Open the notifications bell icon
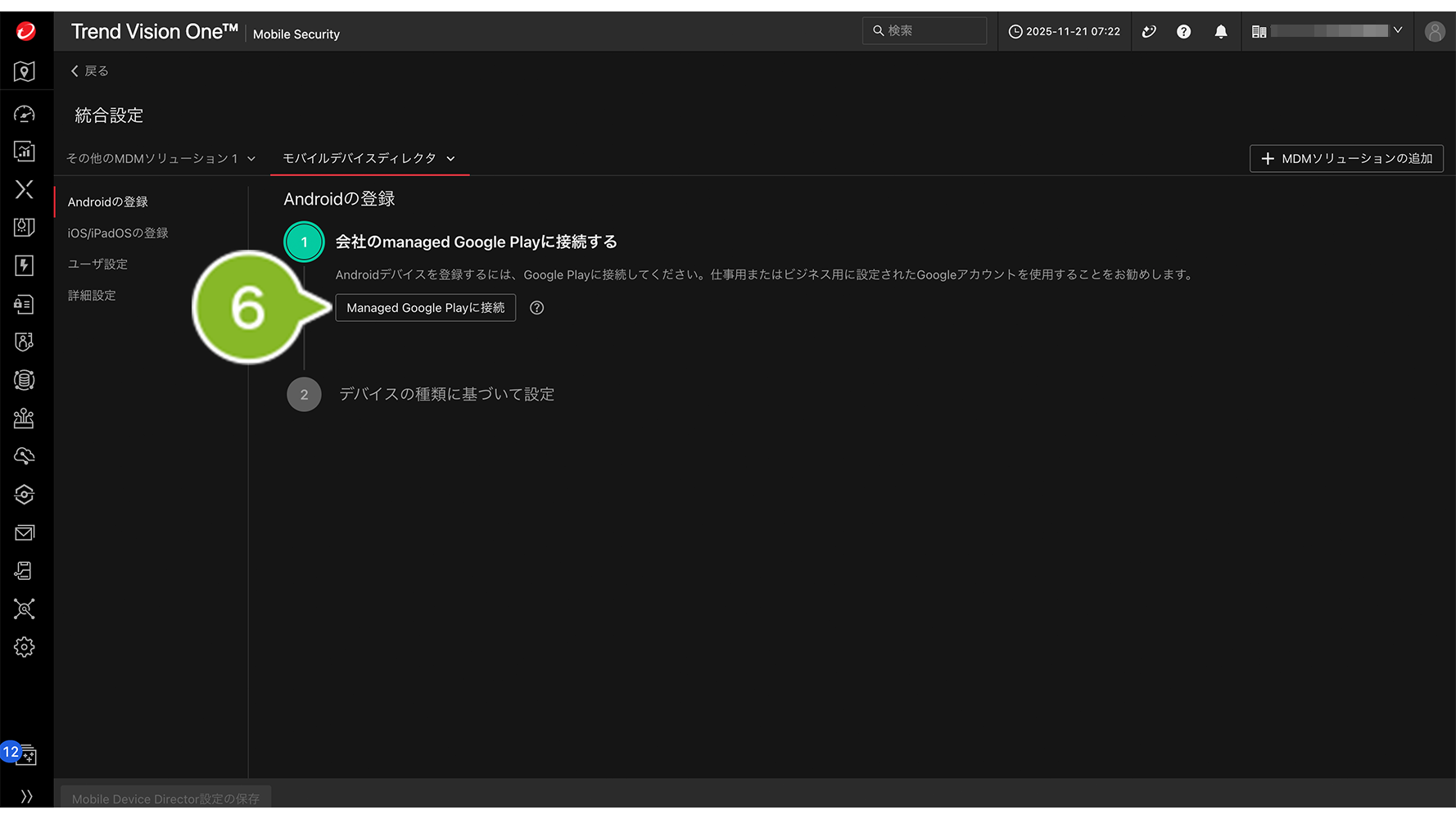The image size is (1456, 819). [x=1220, y=31]
